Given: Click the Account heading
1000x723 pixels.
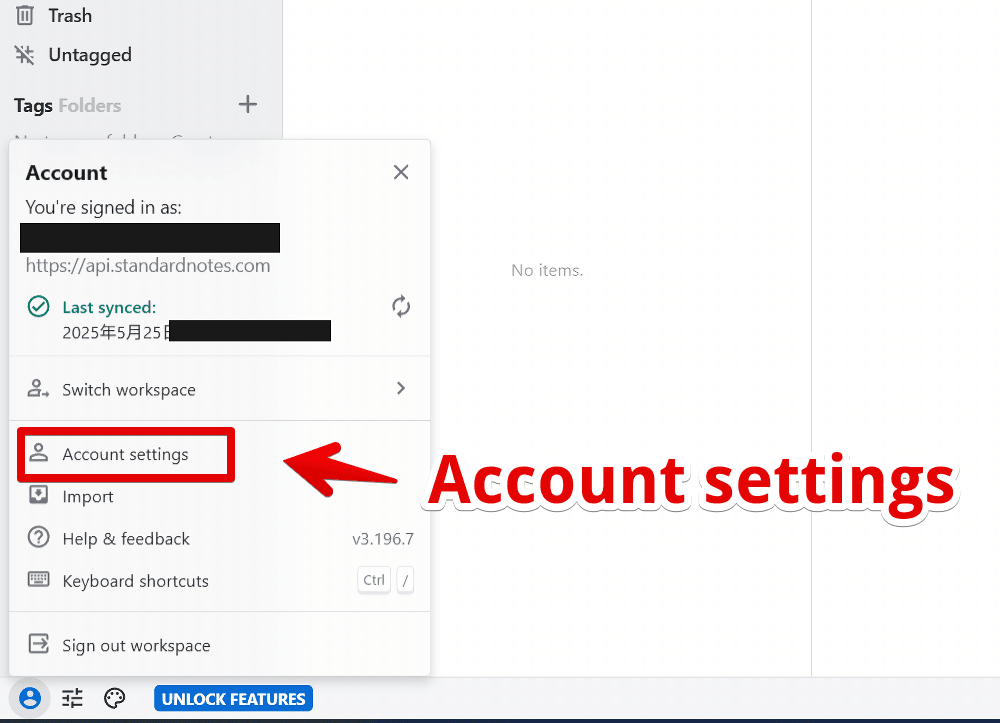Looking at the screenshot, I should click(x=66, y=173).
